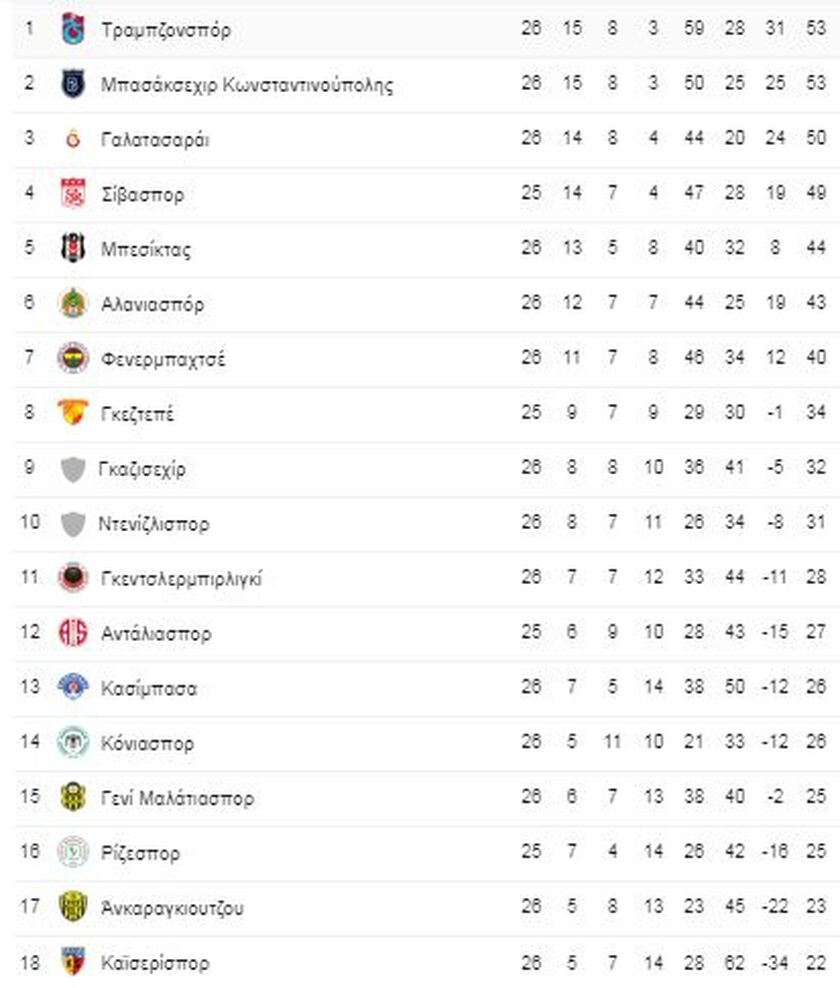Select the Κόνιασπορ team name
The width and height of the screenshot is (840, 988).
coord(148,743)
